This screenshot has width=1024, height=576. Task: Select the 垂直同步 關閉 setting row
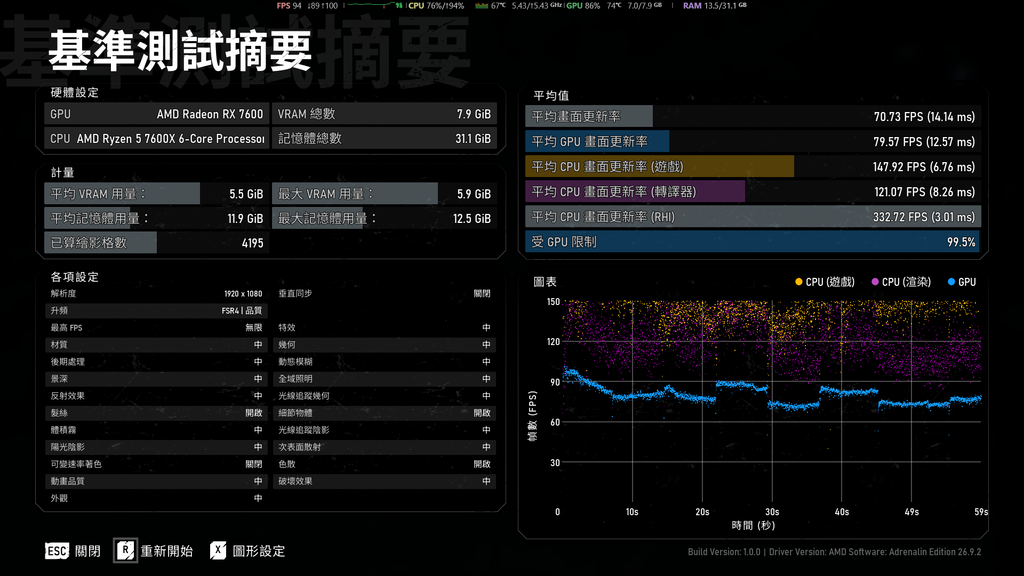pyautogui.click(x=384, y=294)
